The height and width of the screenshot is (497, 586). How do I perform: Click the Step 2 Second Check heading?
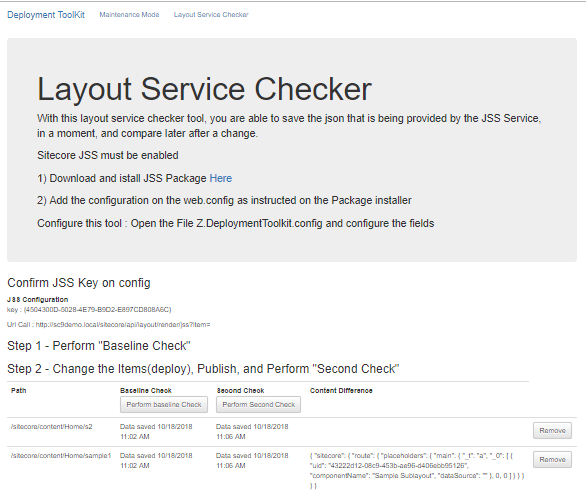pos(203,369)
